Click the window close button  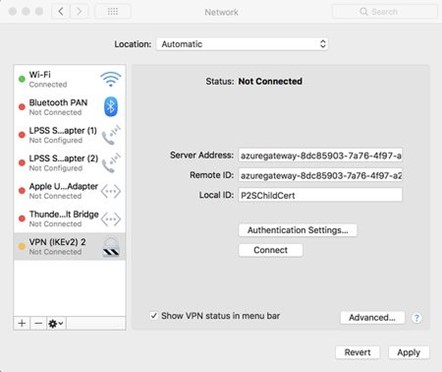tap(13, 12)
